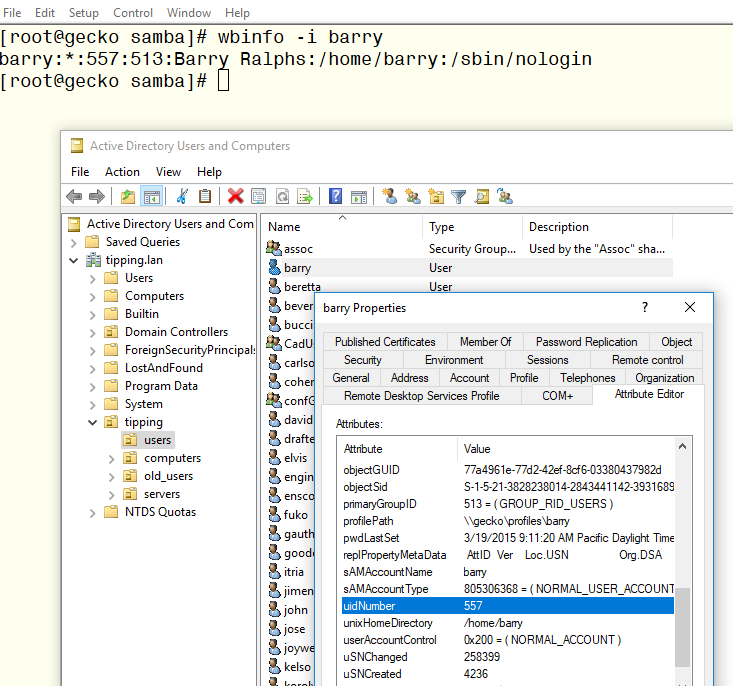Viewport: 733px width, 686px height.
Task: Expand the NTDS Quotas node
Action: [93, 513]
